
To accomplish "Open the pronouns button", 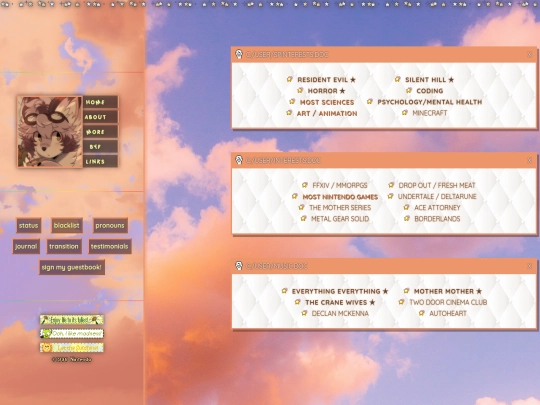I will click(110, 226).
